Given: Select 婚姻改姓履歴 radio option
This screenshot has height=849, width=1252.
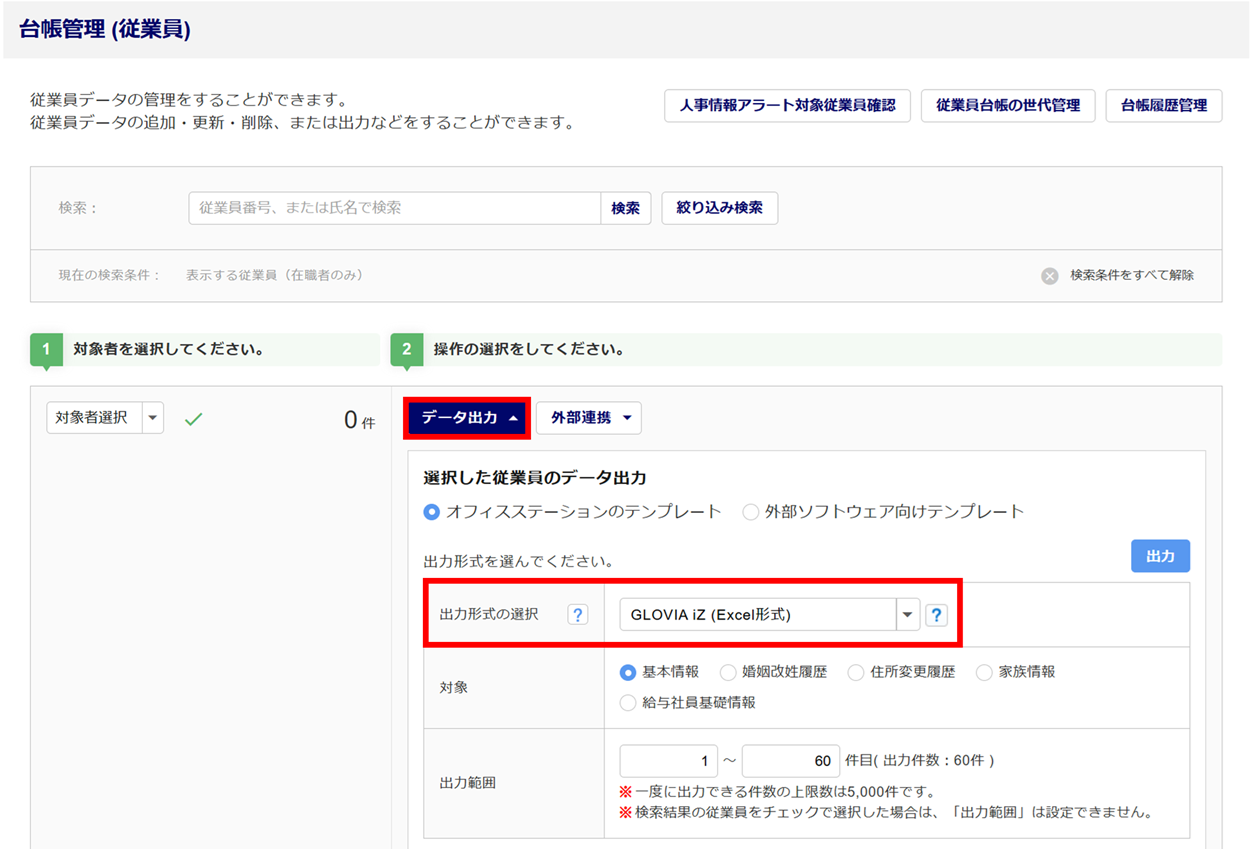Looking at the screenshot, I should coord(728,672).
